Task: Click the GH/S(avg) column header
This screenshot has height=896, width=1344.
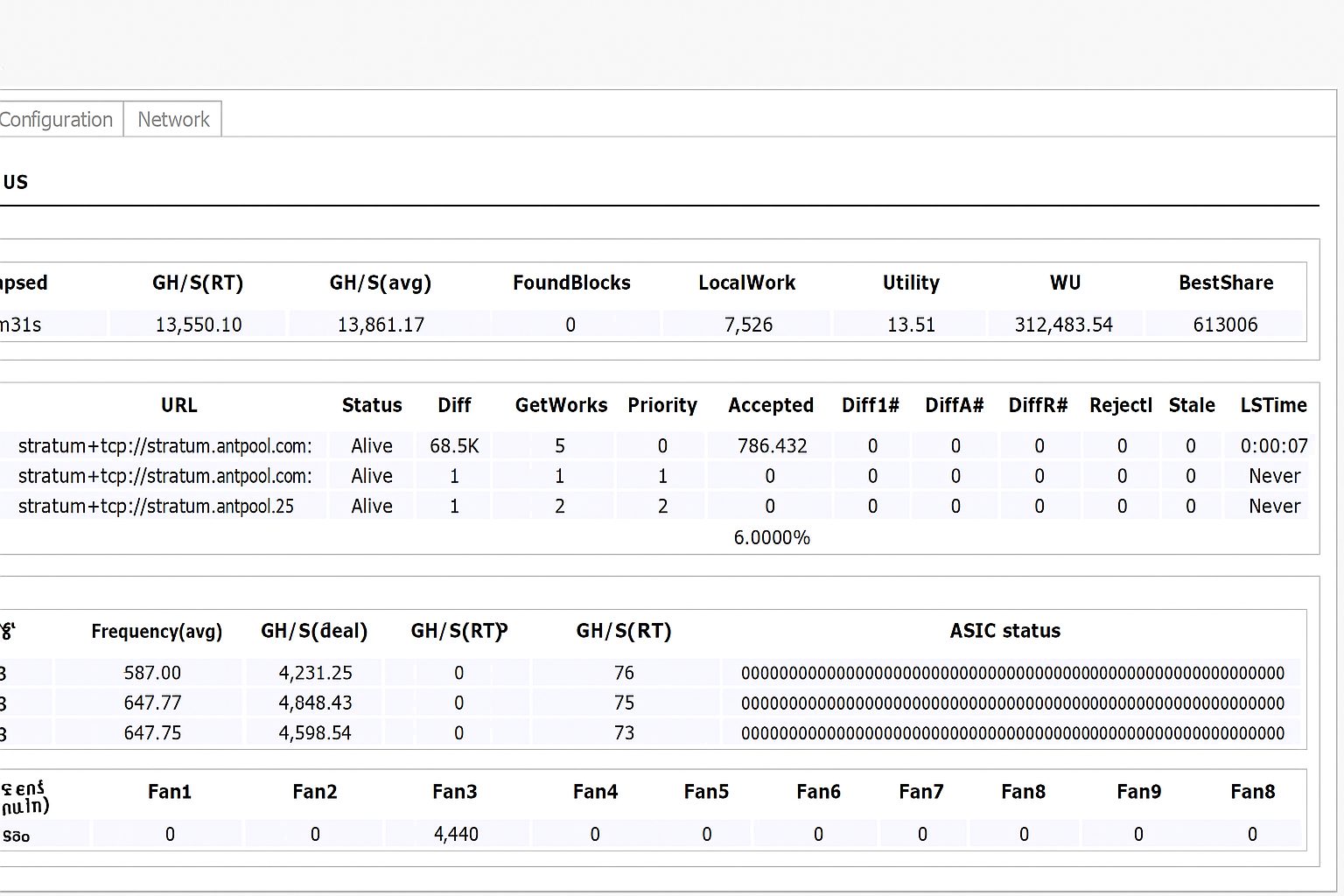Action: [x=380, y=283]
